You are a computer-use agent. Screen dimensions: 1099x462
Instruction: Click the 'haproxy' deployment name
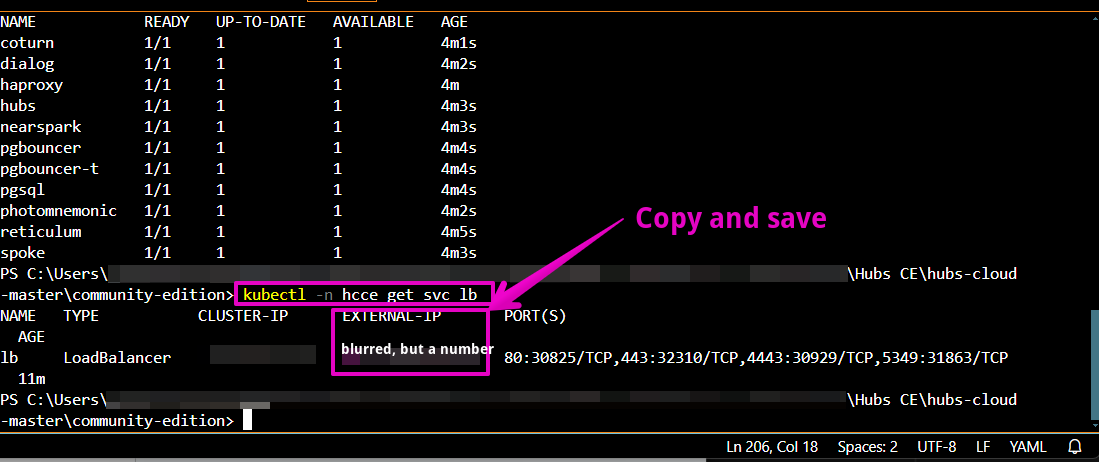click(x=32, y=85)
